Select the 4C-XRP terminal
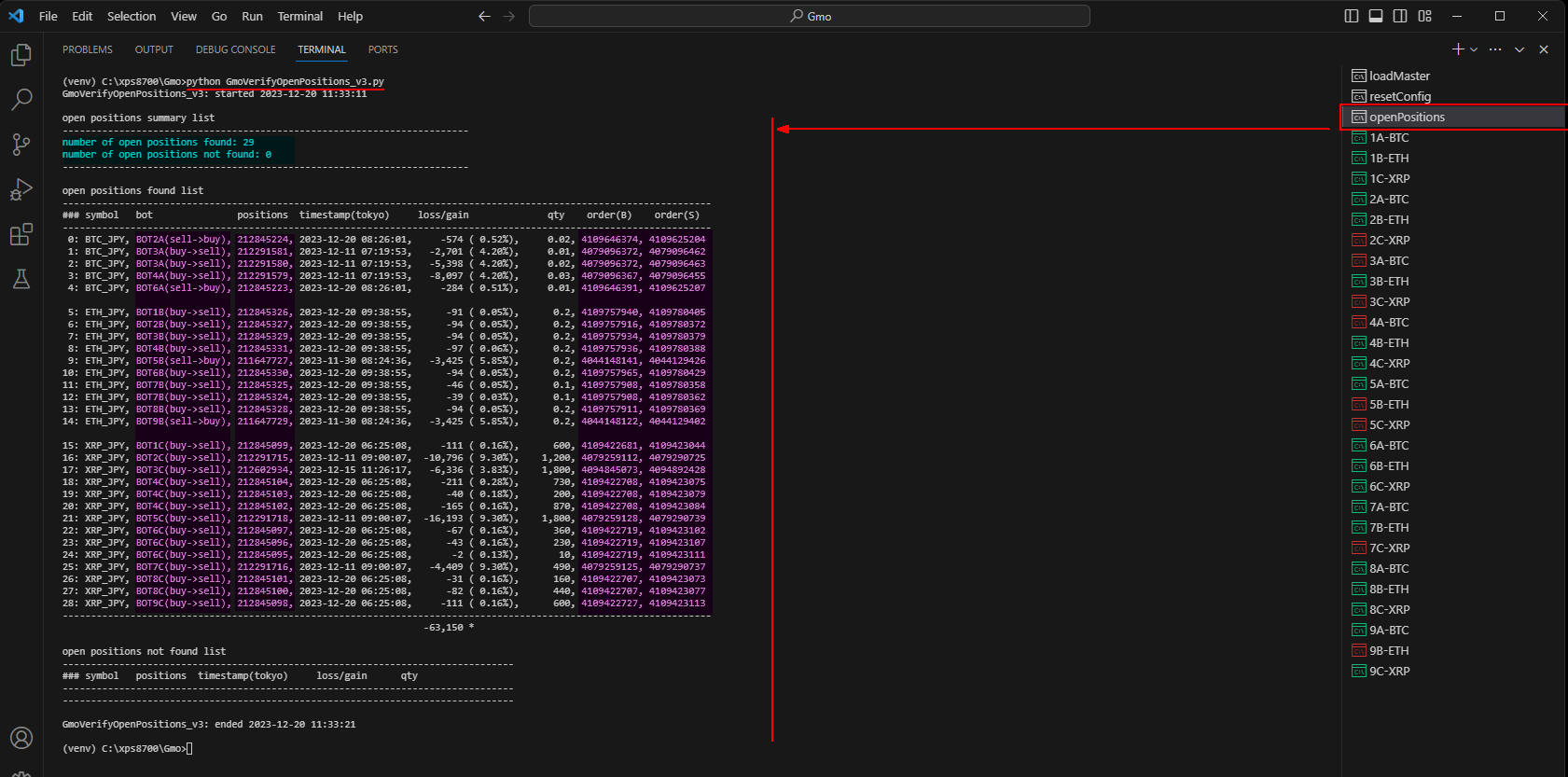 pyautogui.click(x=1454, y=363)
